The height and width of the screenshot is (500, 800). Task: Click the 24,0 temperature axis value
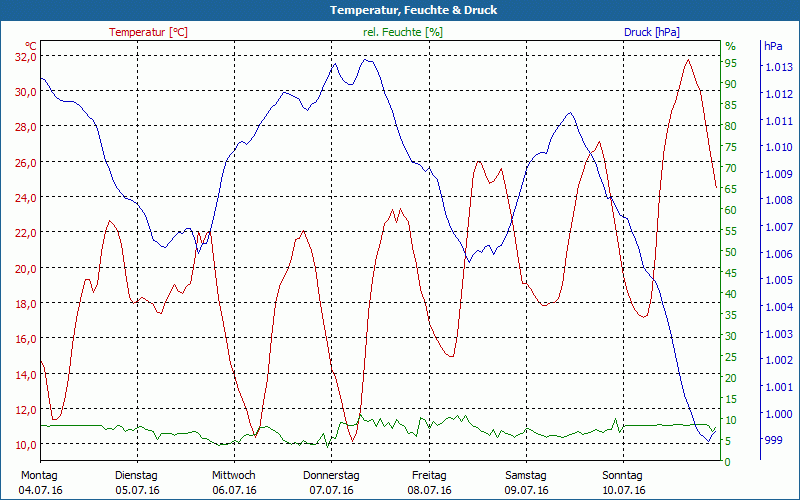[26, 198]
